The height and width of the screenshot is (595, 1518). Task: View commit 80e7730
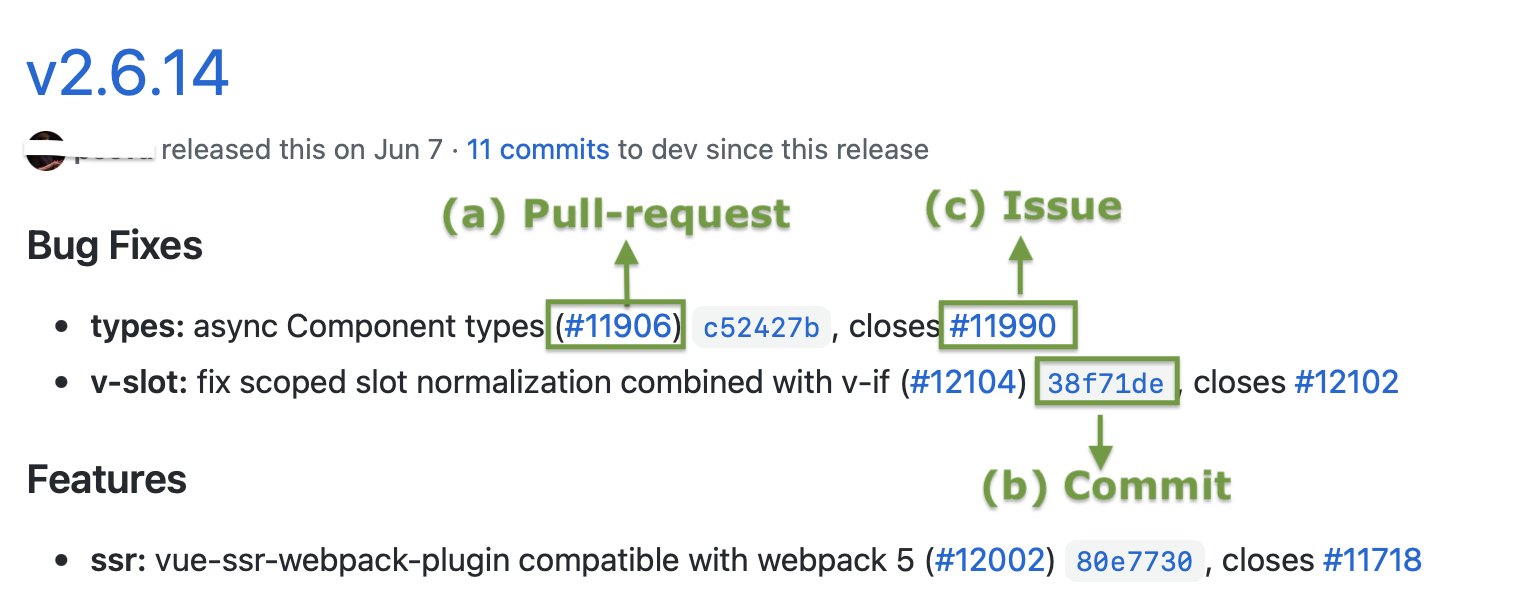pyautogui.click(x=1135, y=561)
